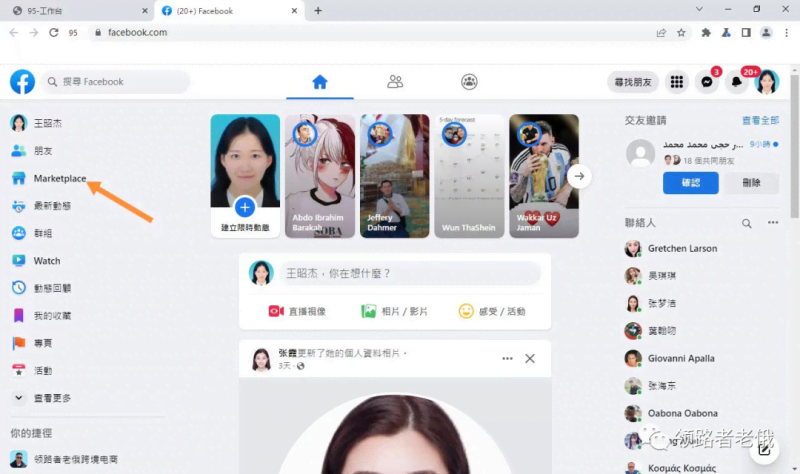Open Watch in the left sidebar

[x=46, y=261]
